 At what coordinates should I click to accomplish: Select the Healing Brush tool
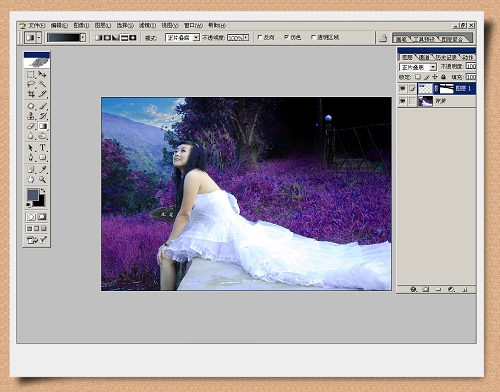pyautogui.click(x=31, y=106)
